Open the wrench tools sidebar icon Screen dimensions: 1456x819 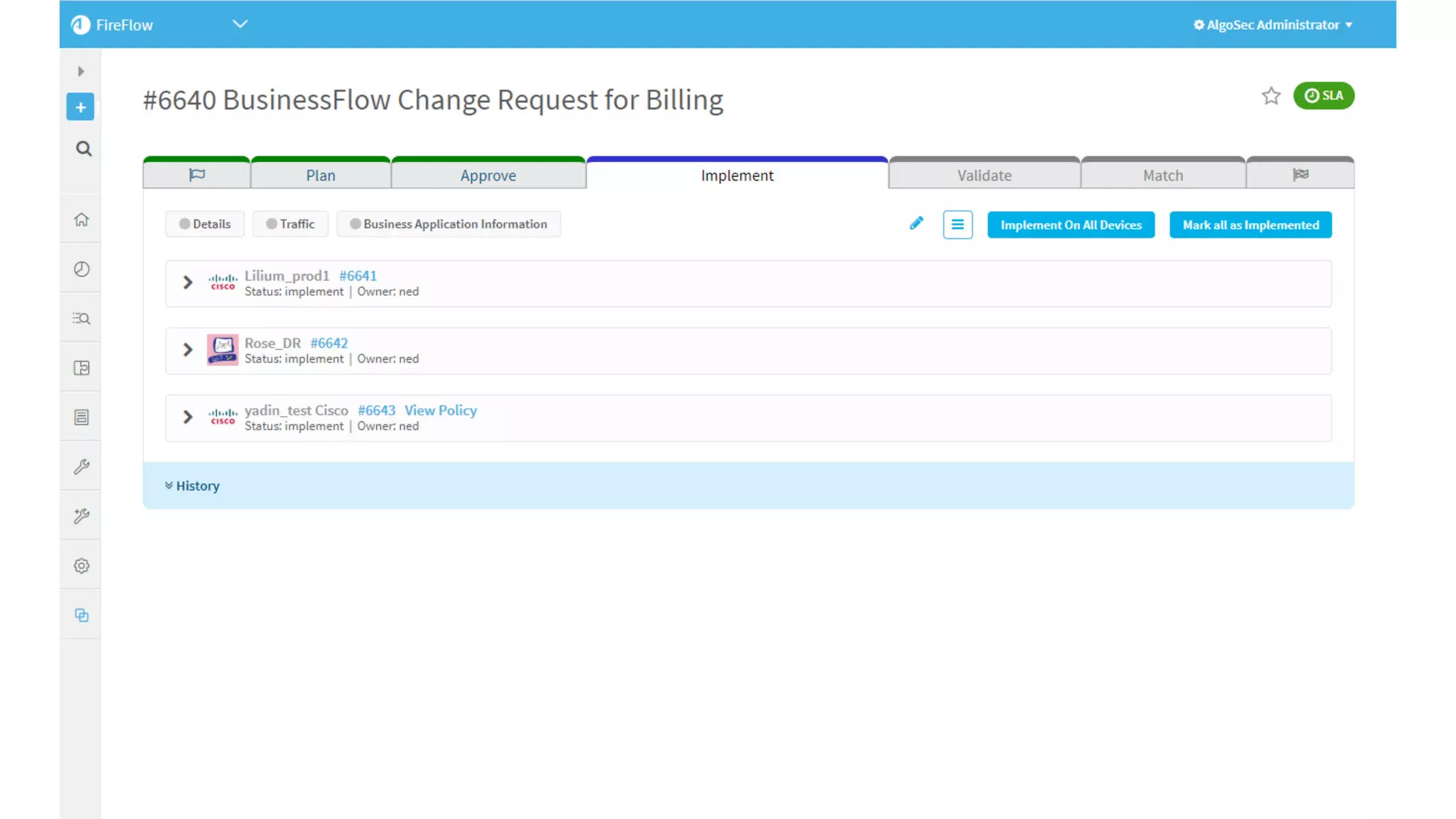pyautogui.click(x=82, y=467)
